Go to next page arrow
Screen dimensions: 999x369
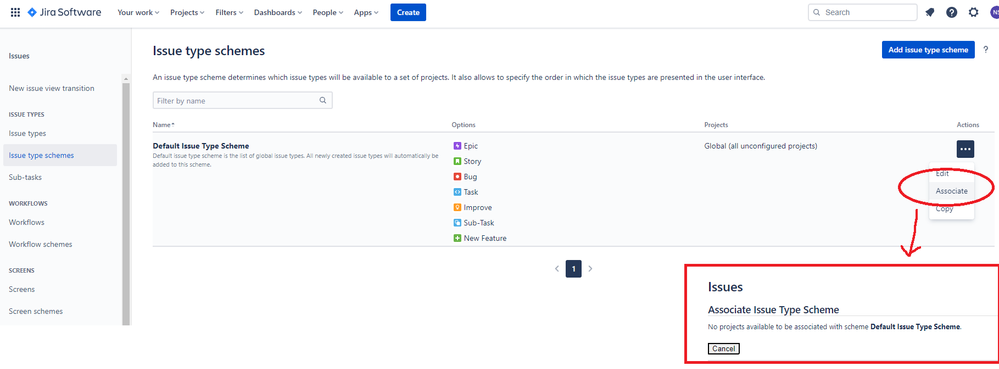590,269
